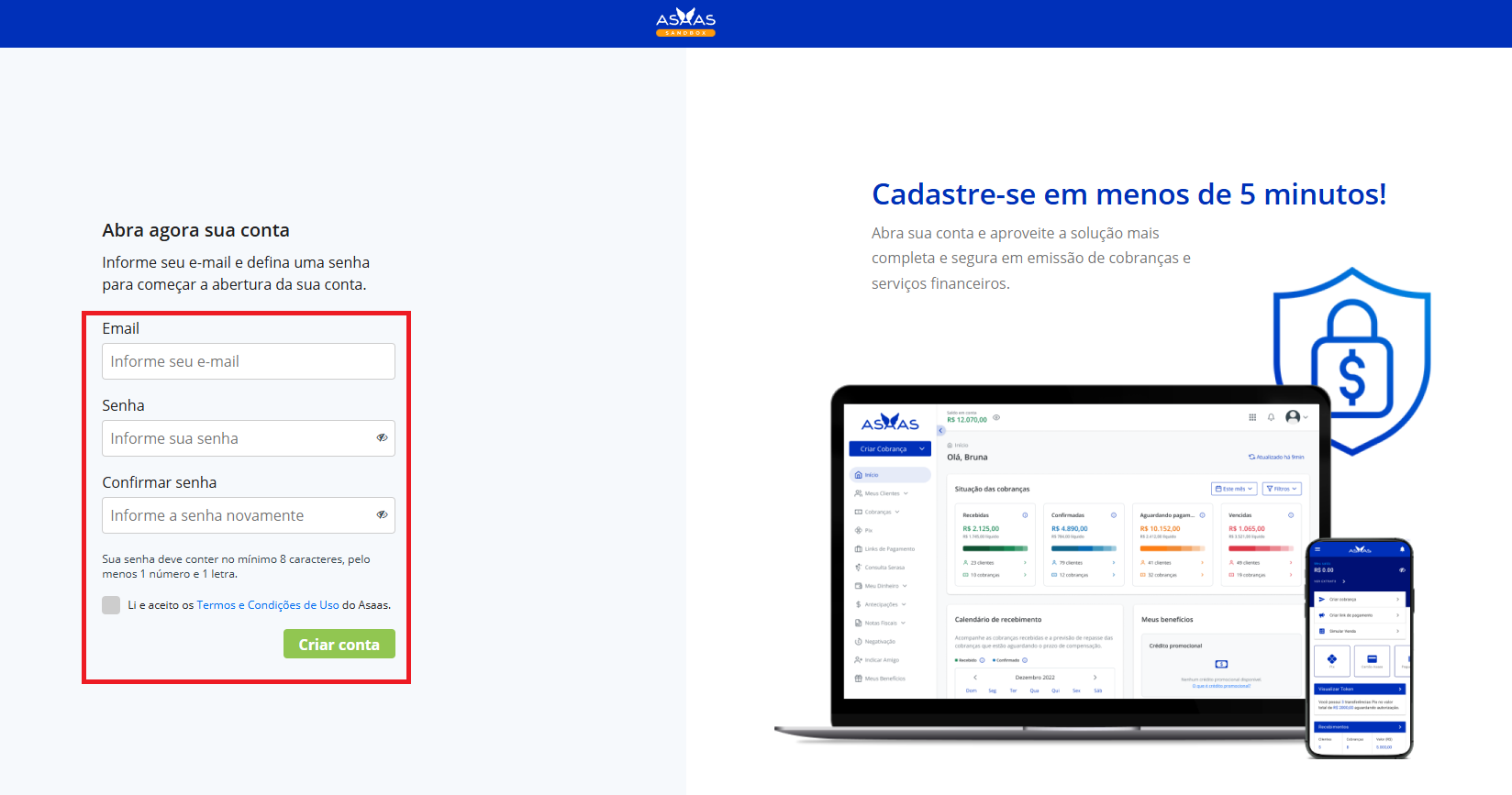This screenshot has width=1512, height=795.
Task: Focus the Email input field
Action: [x=248, y=361]
